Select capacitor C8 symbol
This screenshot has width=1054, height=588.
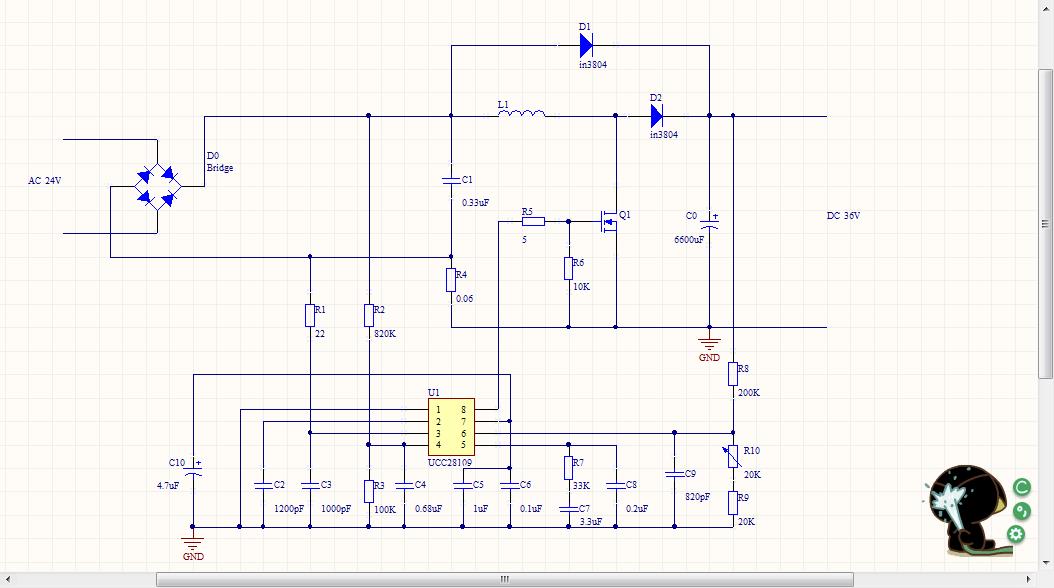pos(616,485)
